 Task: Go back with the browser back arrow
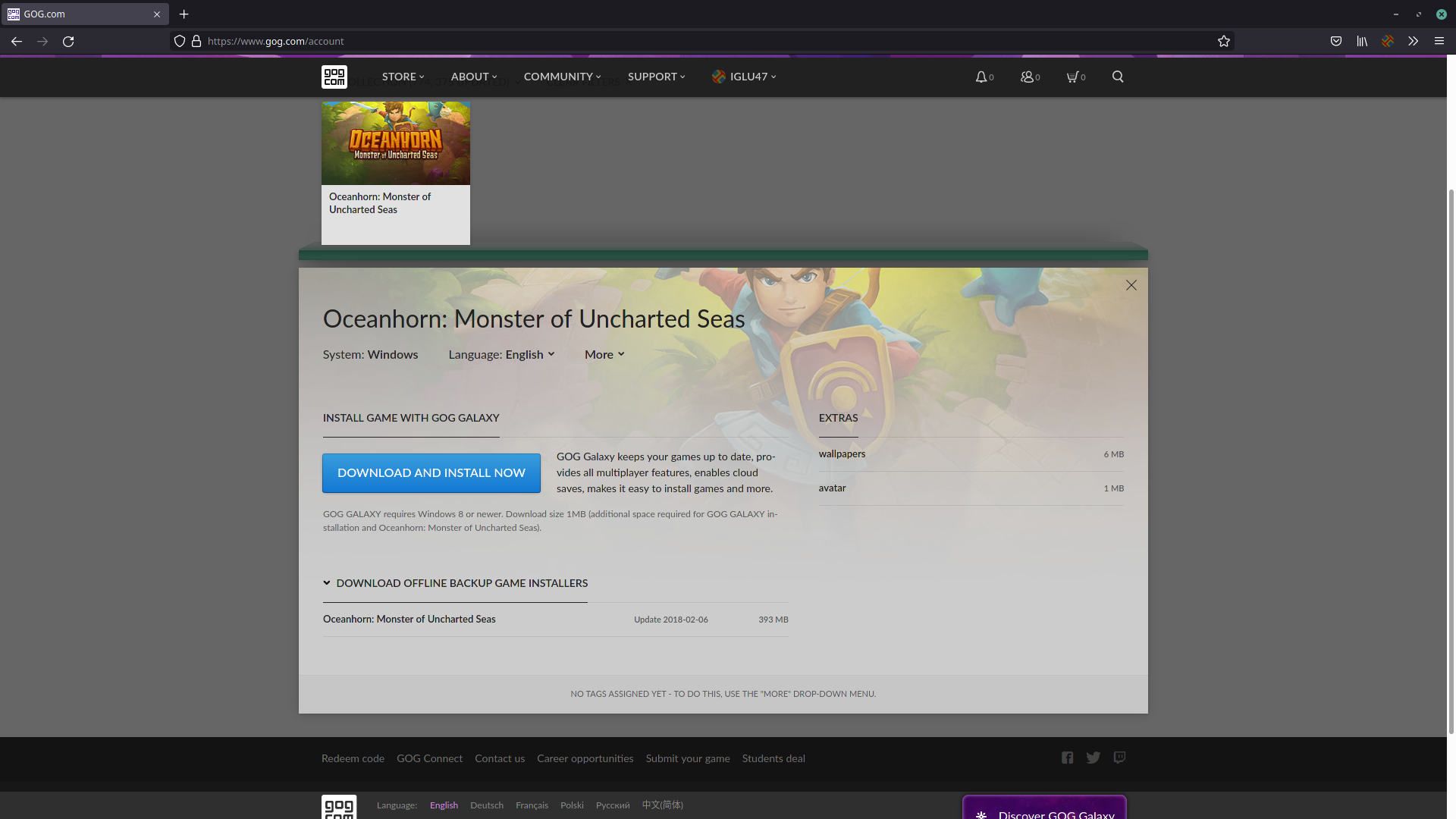[x=16, y=42]
